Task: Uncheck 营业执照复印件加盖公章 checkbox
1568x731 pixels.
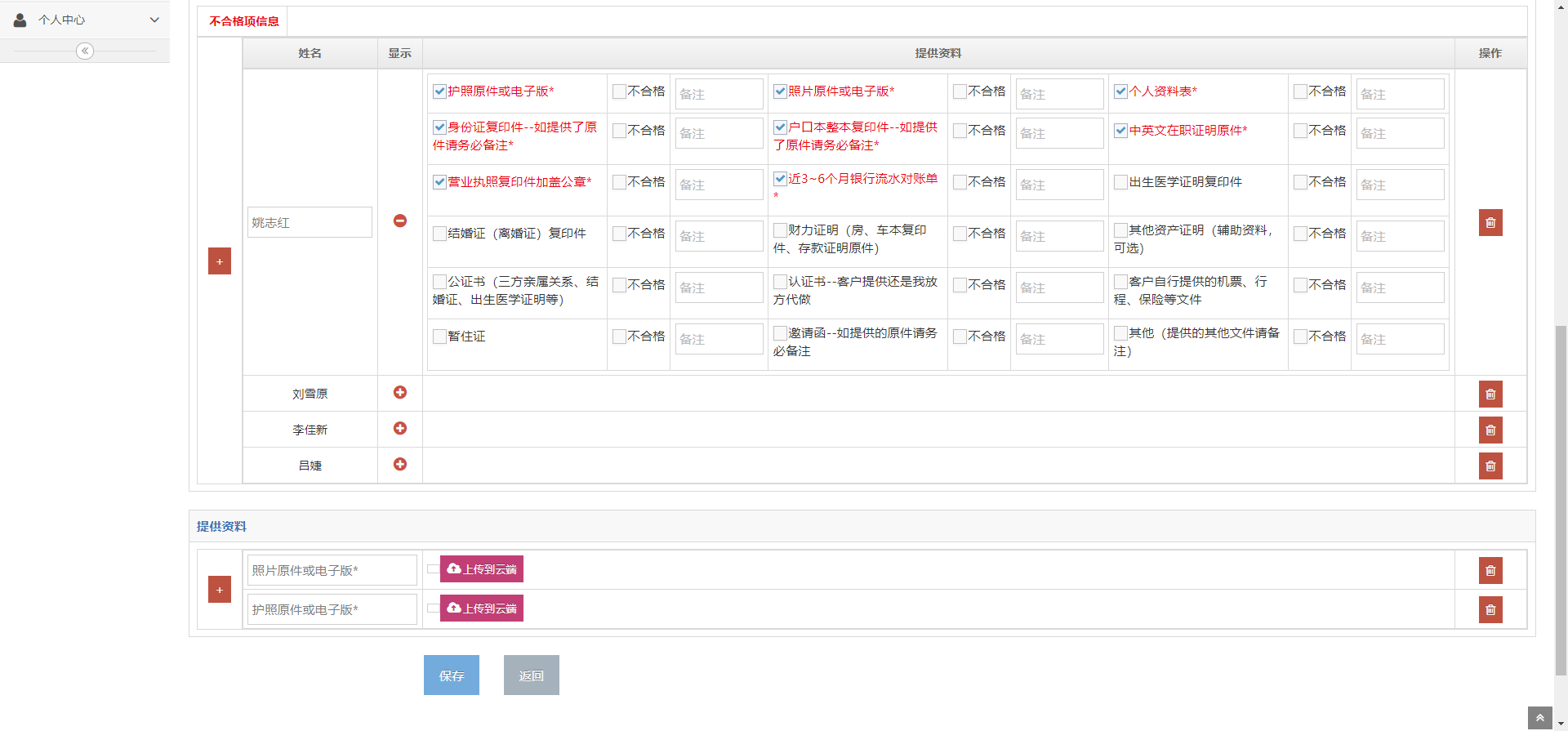Action: point(439,182)
